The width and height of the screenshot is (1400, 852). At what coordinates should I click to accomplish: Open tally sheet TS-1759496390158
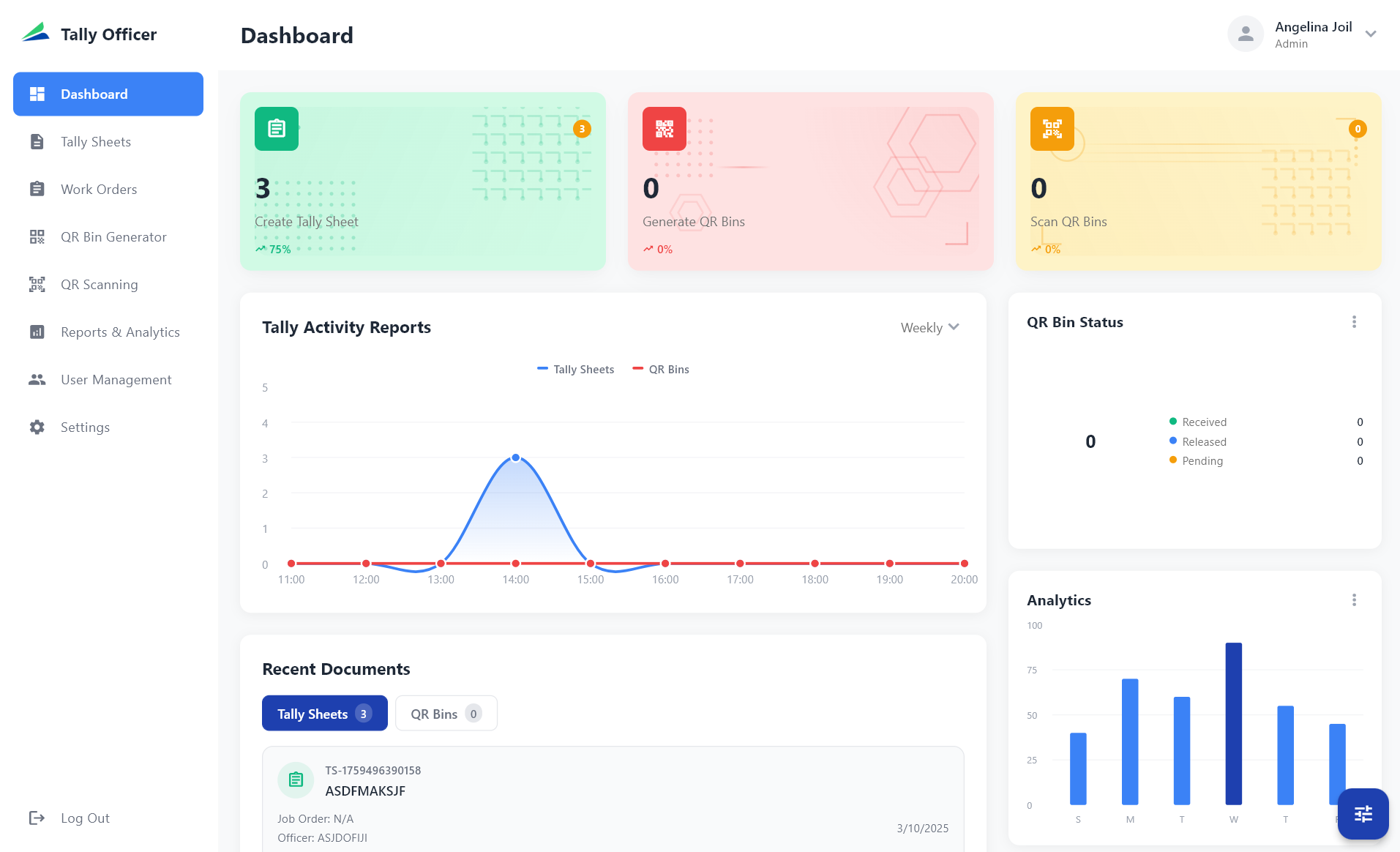(x=612, y=798)
